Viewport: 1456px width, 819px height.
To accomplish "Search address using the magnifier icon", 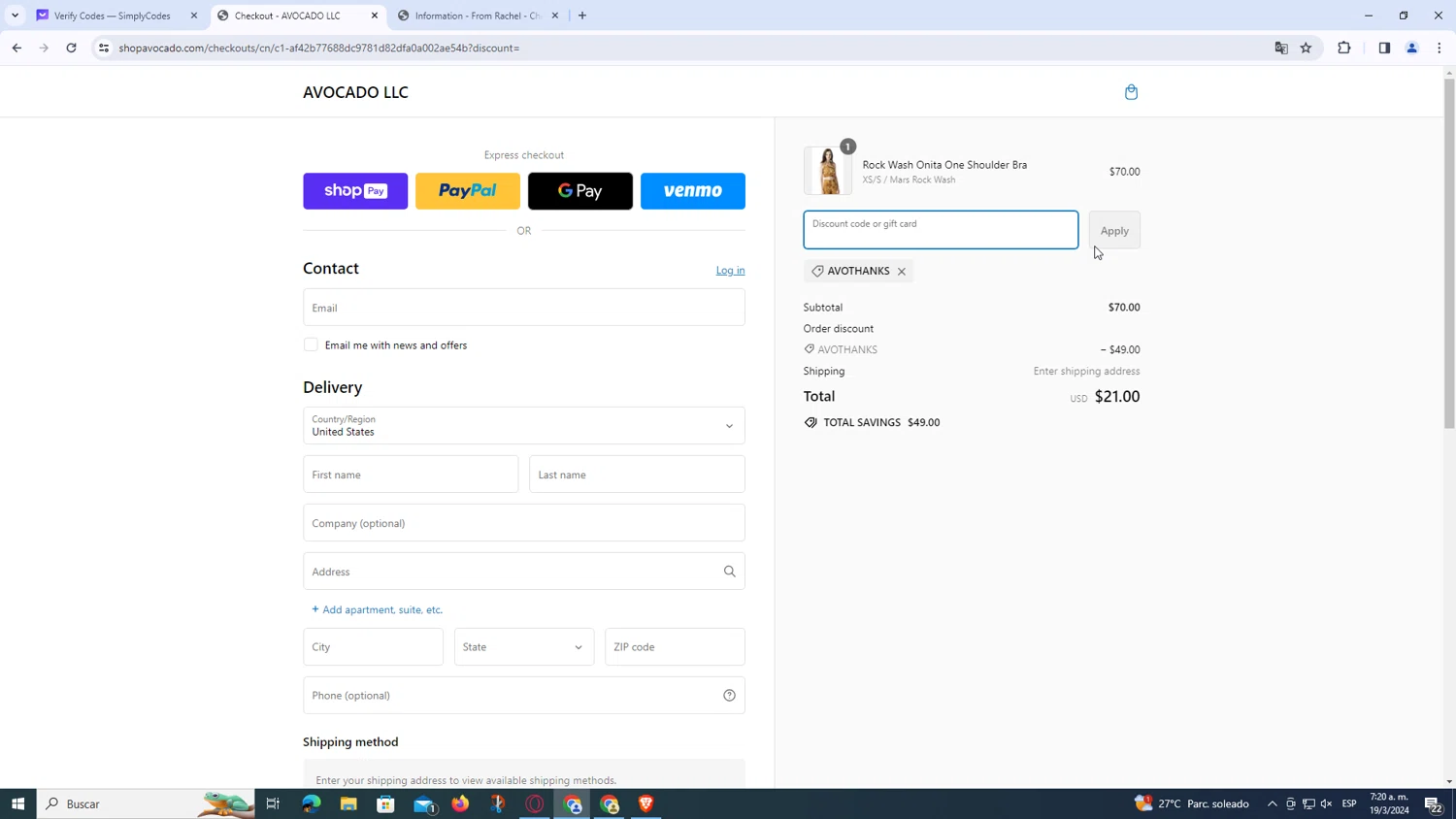I will [730, 572].
